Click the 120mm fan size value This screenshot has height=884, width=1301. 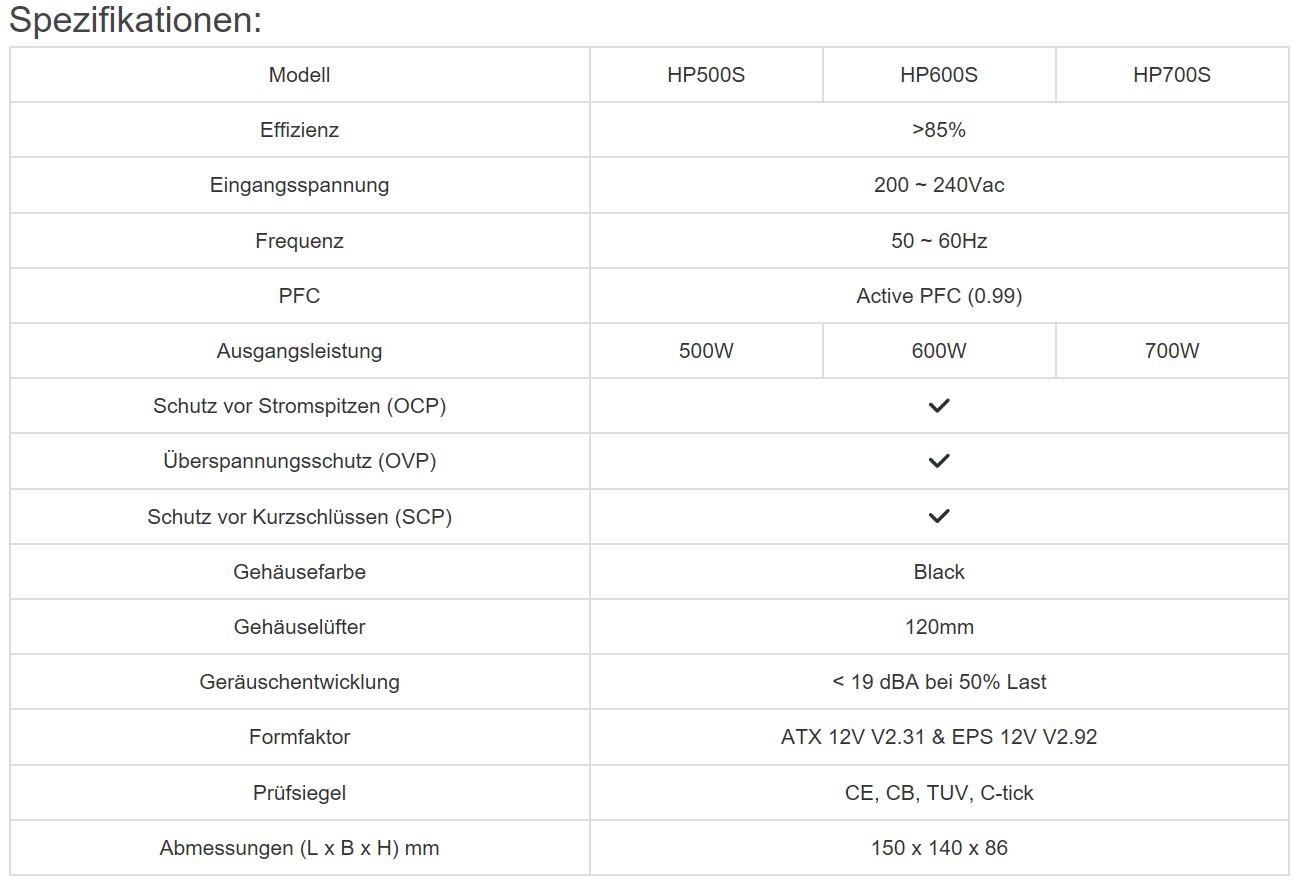coord(938,627)
